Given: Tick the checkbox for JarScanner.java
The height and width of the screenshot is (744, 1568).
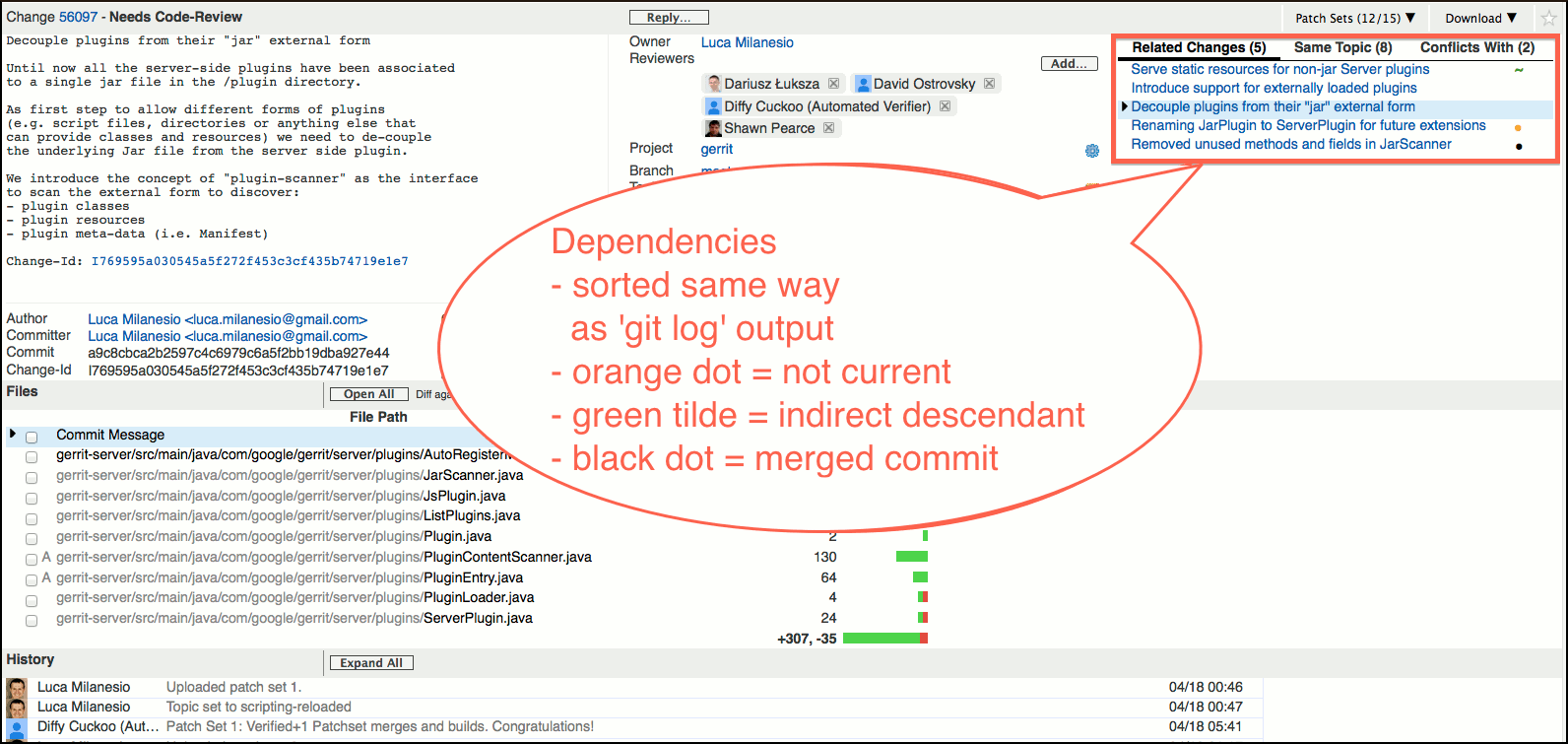Looking at the screenshot, I should point(32,477).
